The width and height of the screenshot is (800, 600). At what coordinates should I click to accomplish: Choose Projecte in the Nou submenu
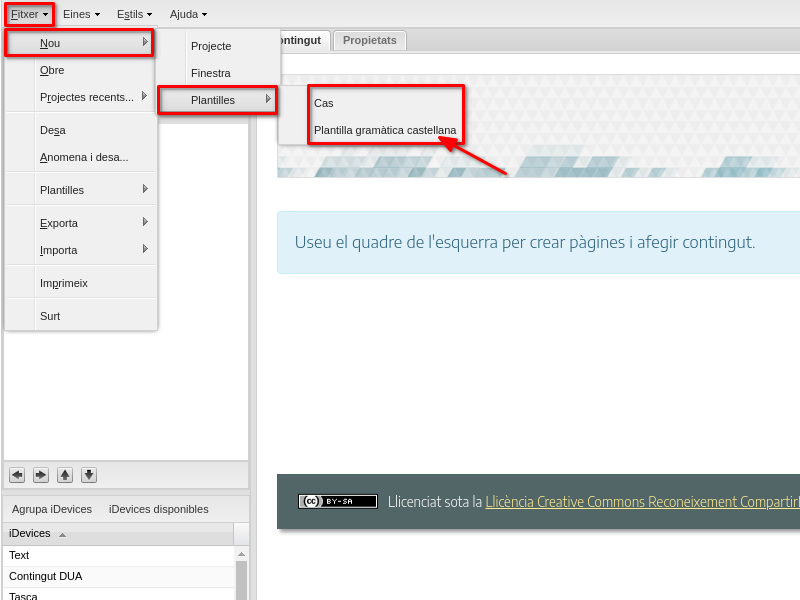pyautogui.click(x=211, y=46)
